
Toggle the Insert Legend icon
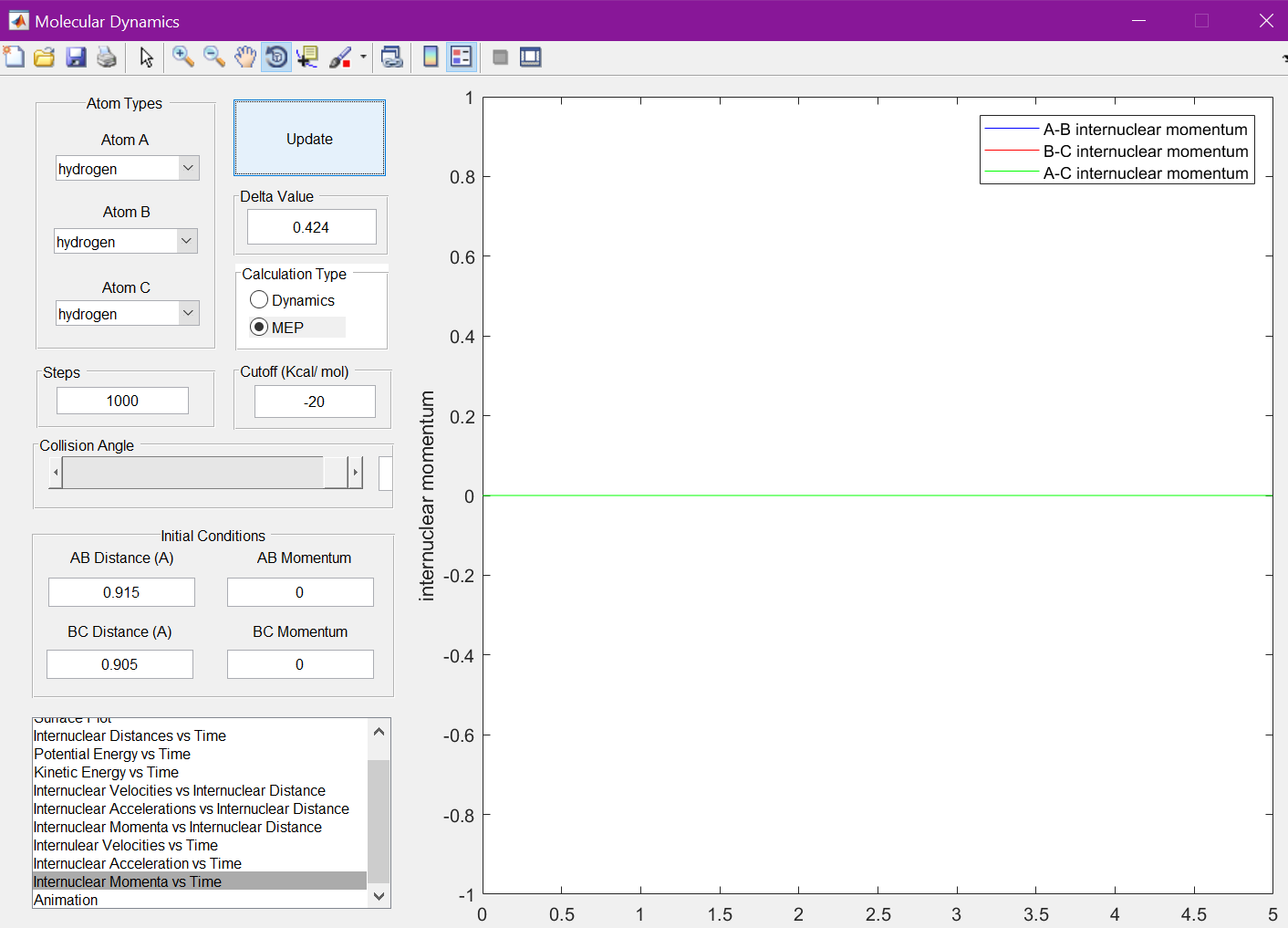(462, 57)
